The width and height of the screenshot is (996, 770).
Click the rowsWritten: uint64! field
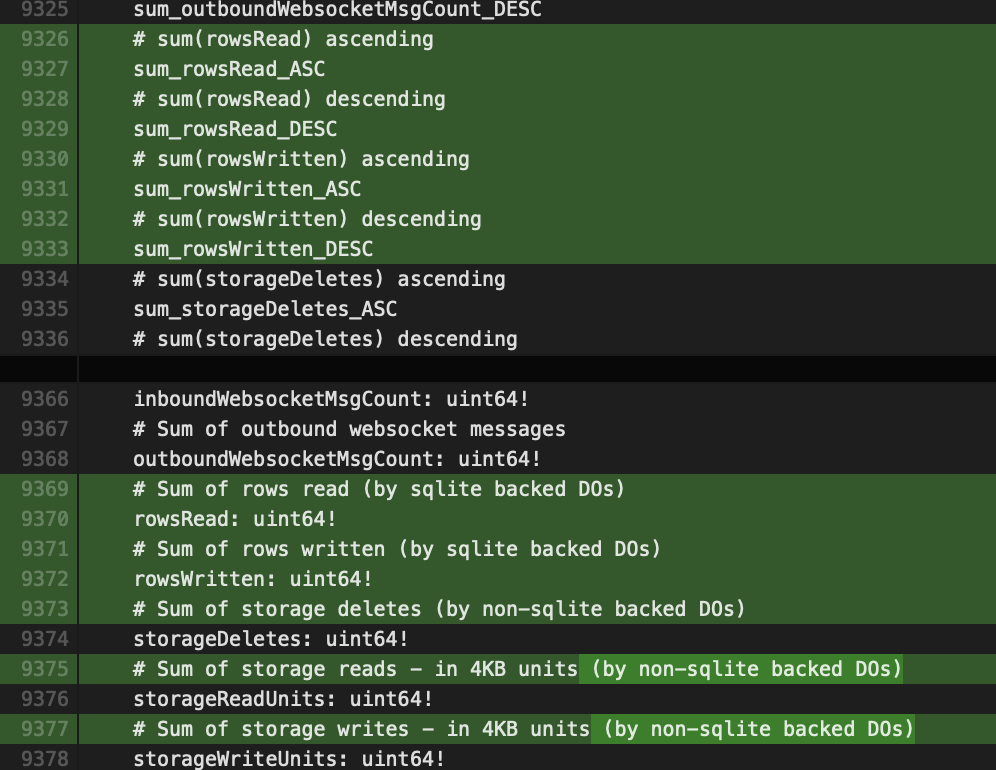click(x=253, y=579)
